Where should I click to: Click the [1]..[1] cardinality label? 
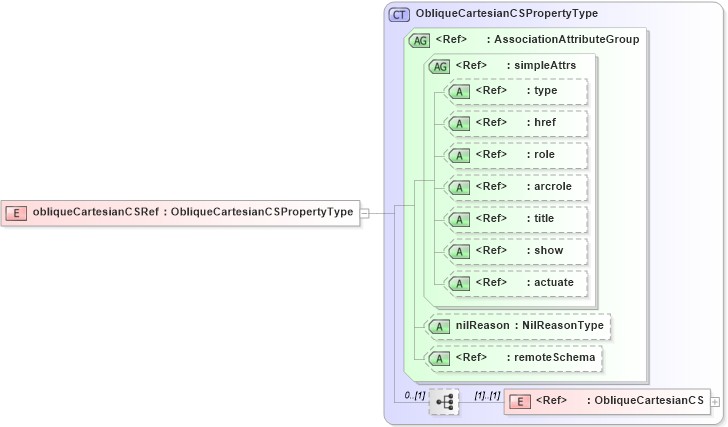point(487,395)
